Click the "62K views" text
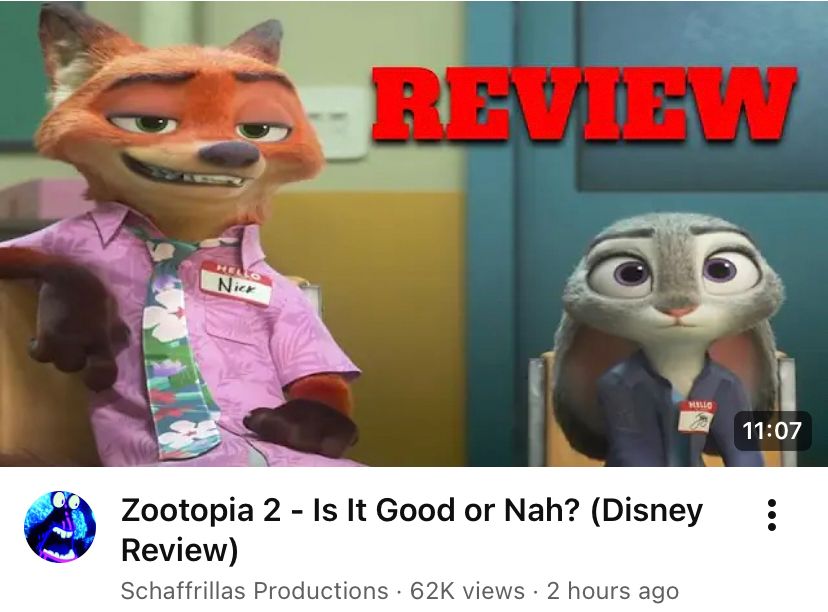The image size is (828, 612). (467, 591)
